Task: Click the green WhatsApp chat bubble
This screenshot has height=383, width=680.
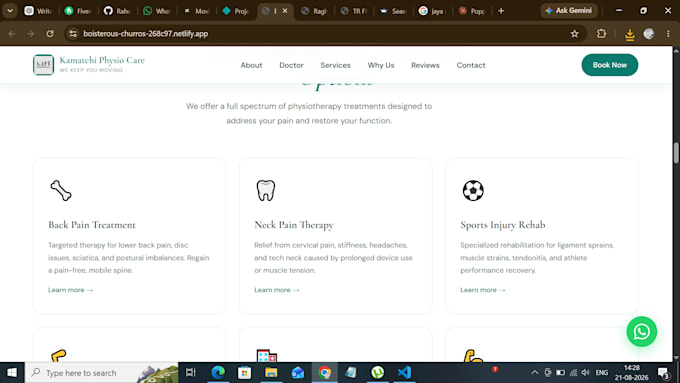Action: 642,331
